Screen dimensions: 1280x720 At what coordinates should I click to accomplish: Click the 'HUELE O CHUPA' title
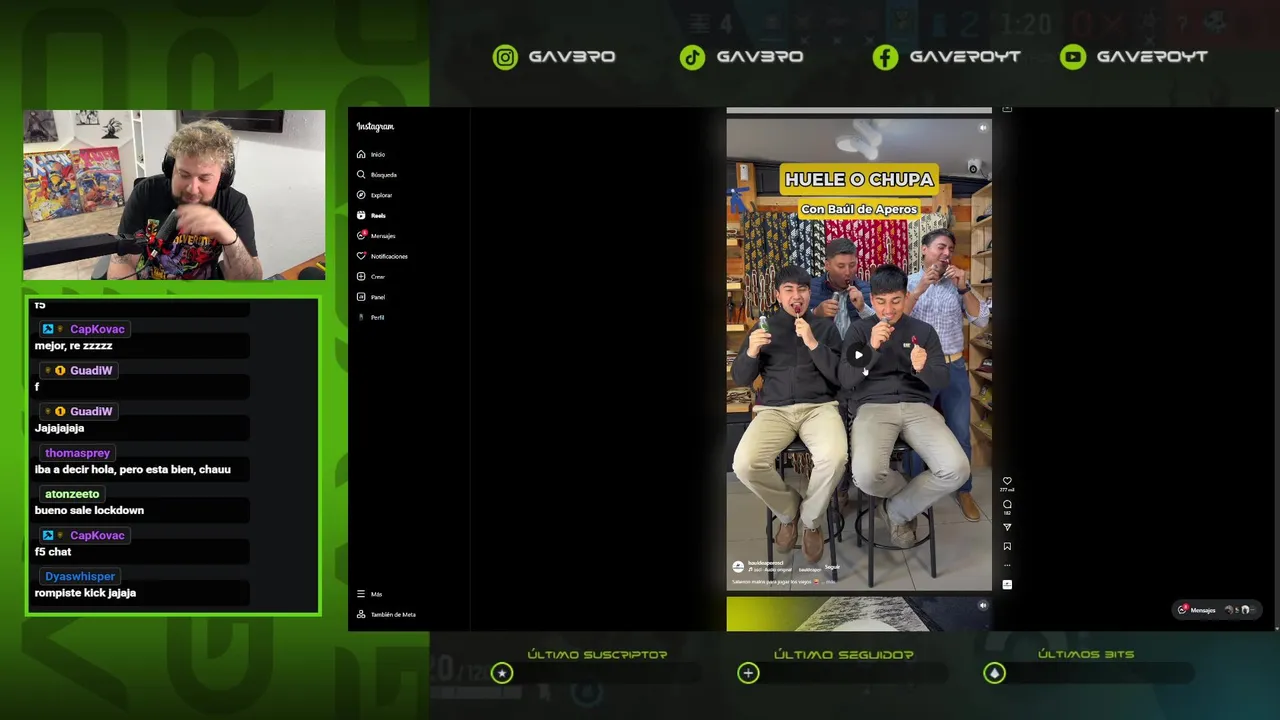(859, 180)
